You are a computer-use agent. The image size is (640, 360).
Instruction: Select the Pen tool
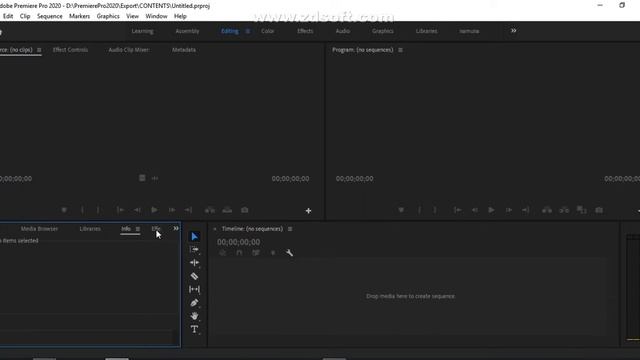click(x=194, y=303)
